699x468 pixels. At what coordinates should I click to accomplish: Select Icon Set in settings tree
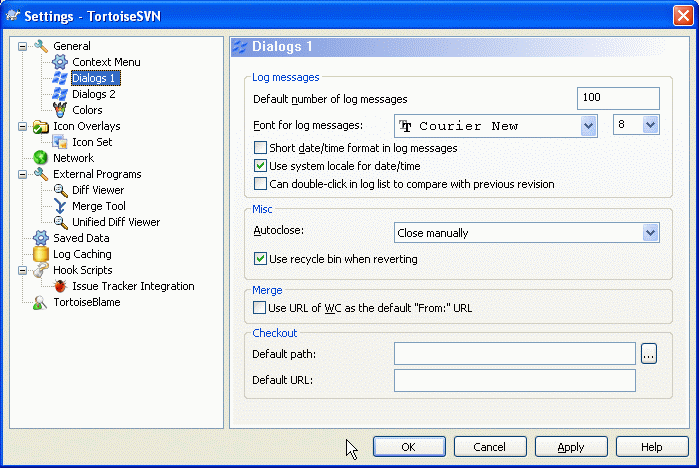coord(92,142)
